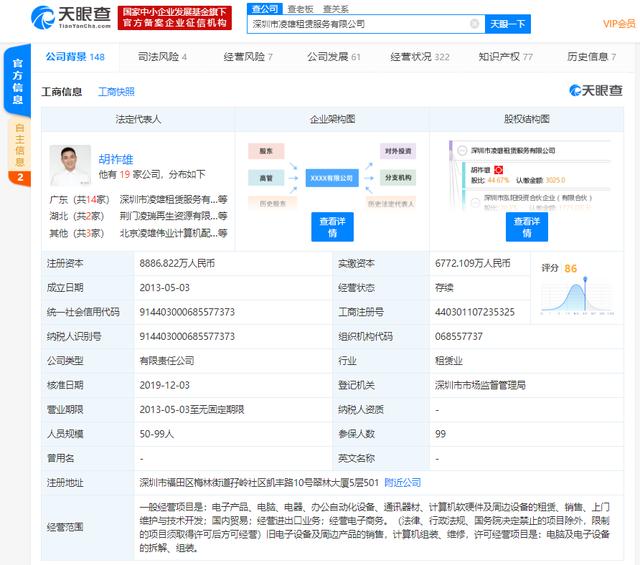
Task: Click the legal representative's photo
Action: pyautogui.click(x=70, y=166)
